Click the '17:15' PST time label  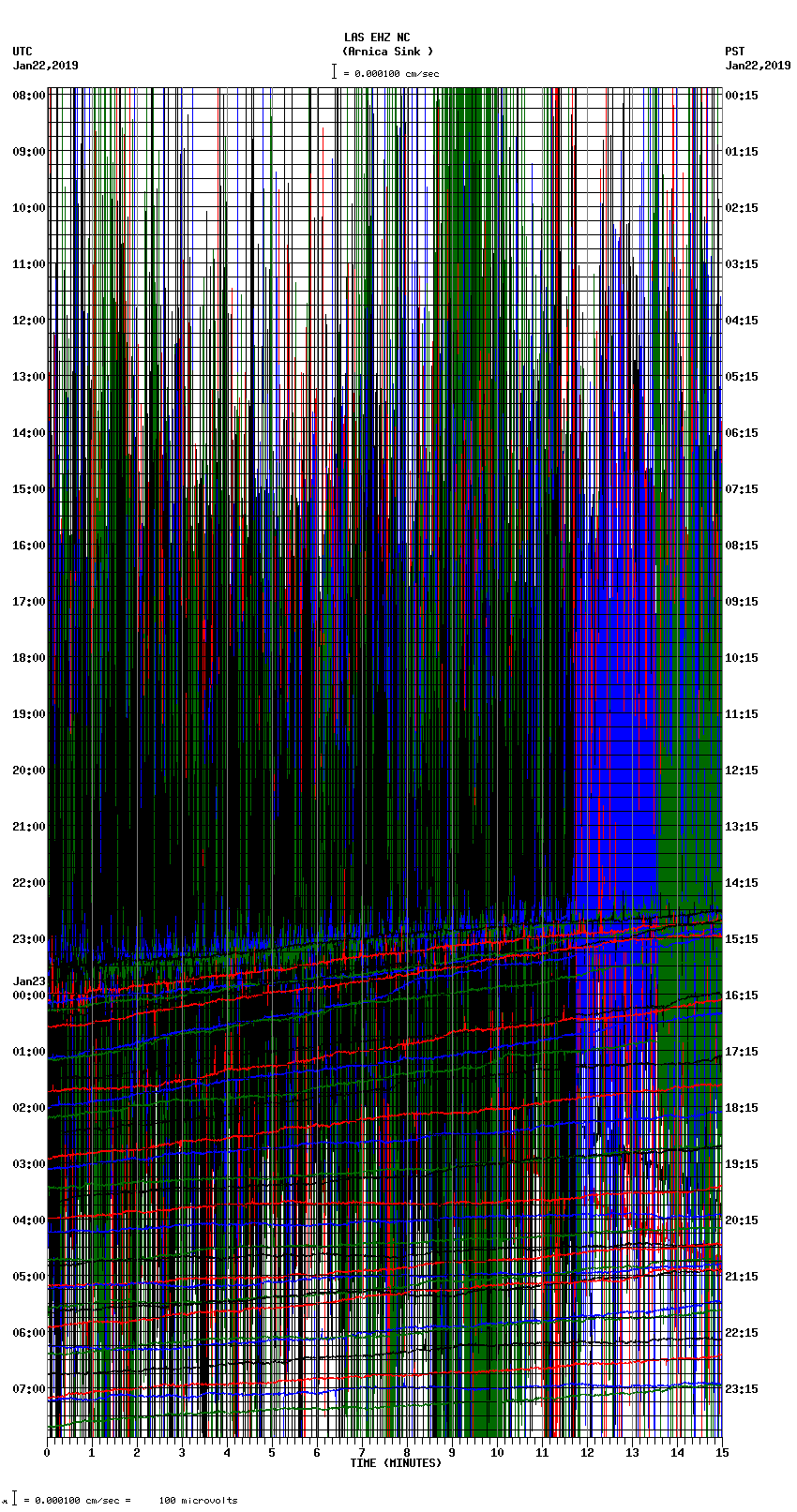point(742,1052)
